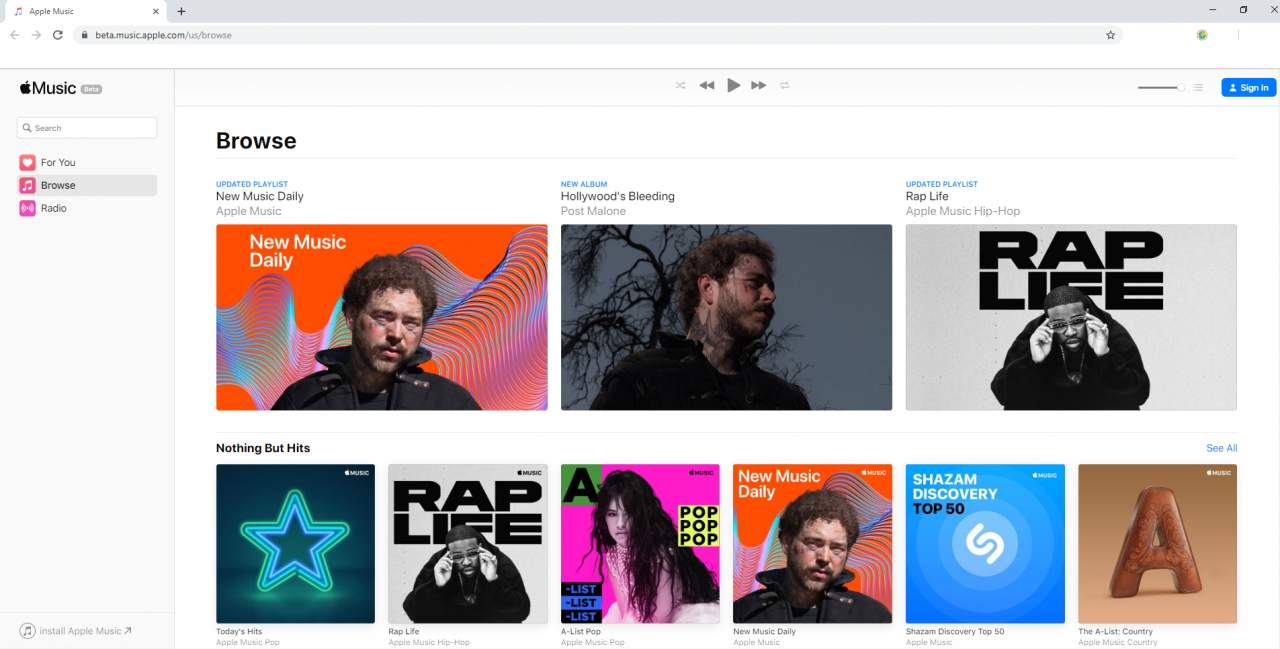Bookmark this page with the star icon
The height and width of the screenshot is (649, 1280).
coord(1110,35)
